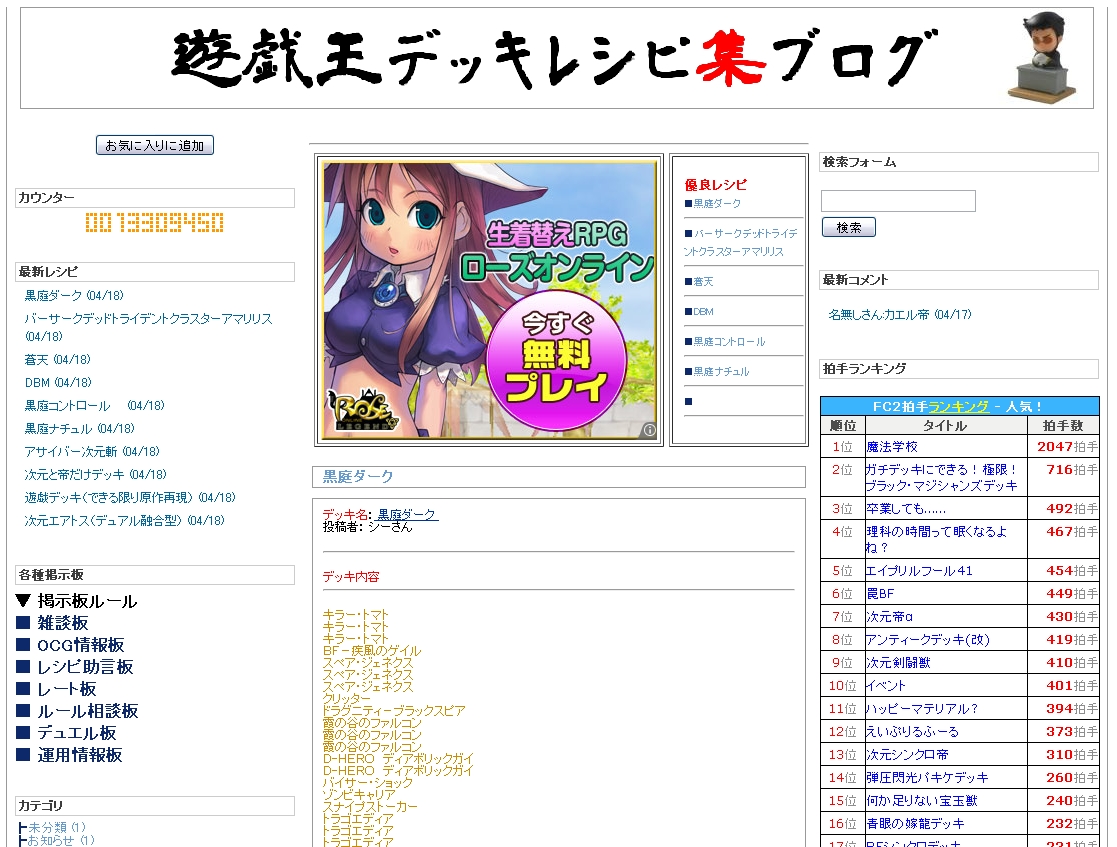1117x847 pixels.
Task: Open 黒庭ダーク (04/18) in latest recipes
Action: coord(74,295)
